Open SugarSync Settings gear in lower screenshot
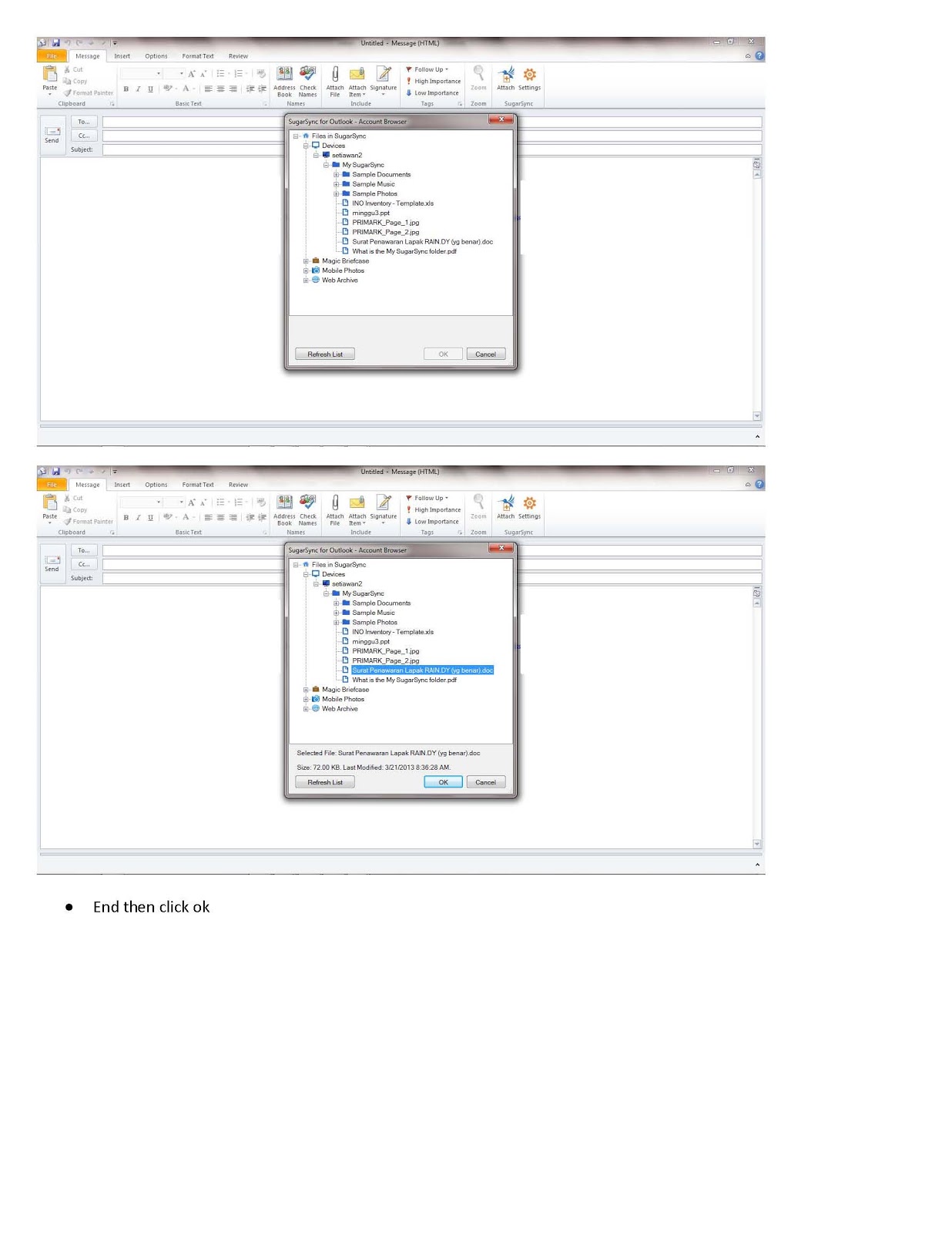Image resolution: width=952 pixels, height=1233 pixels. pos(529,506)
